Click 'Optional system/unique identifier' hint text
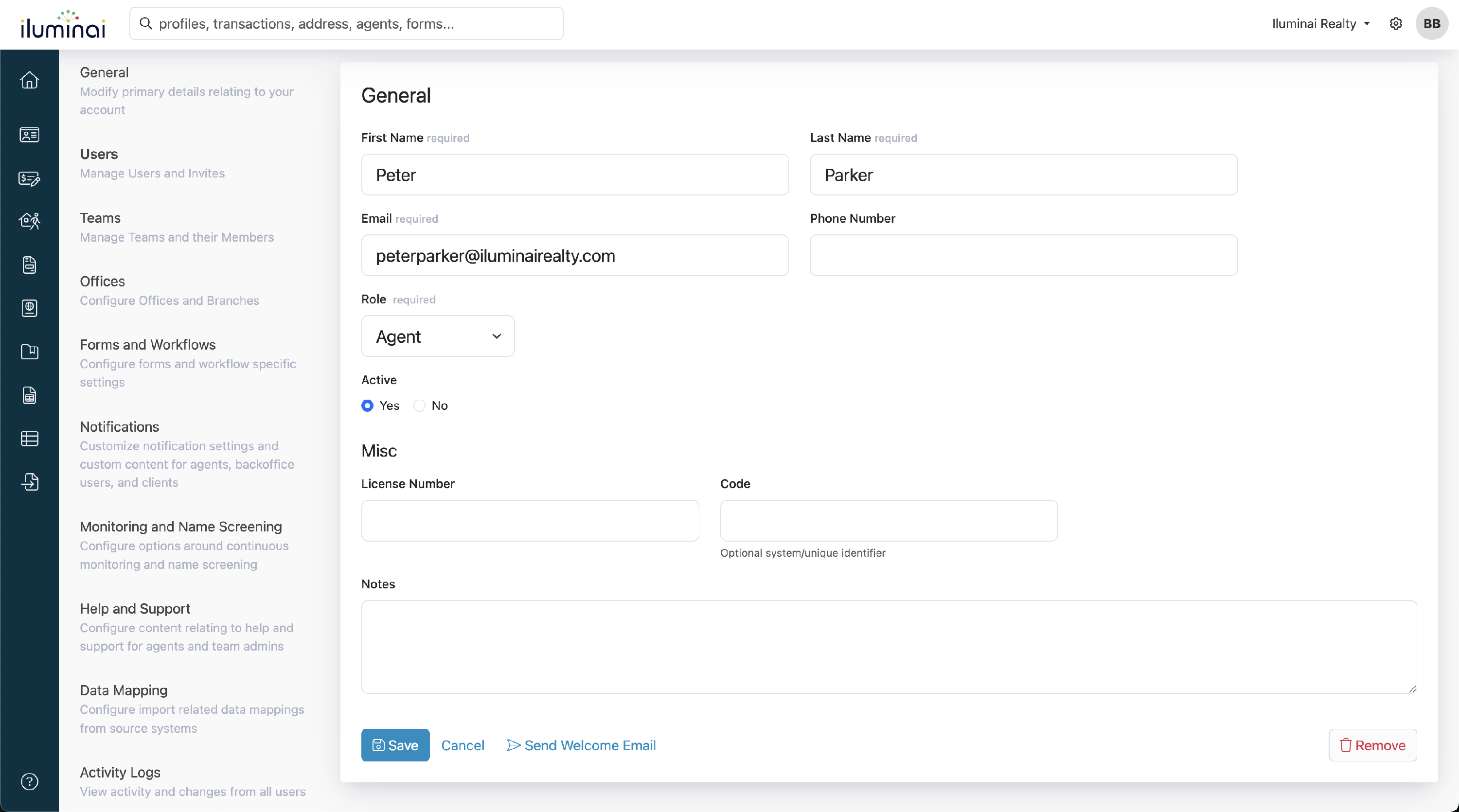Image resolution: width=1459 pixels, height=812 pixels. click(802, 553)
